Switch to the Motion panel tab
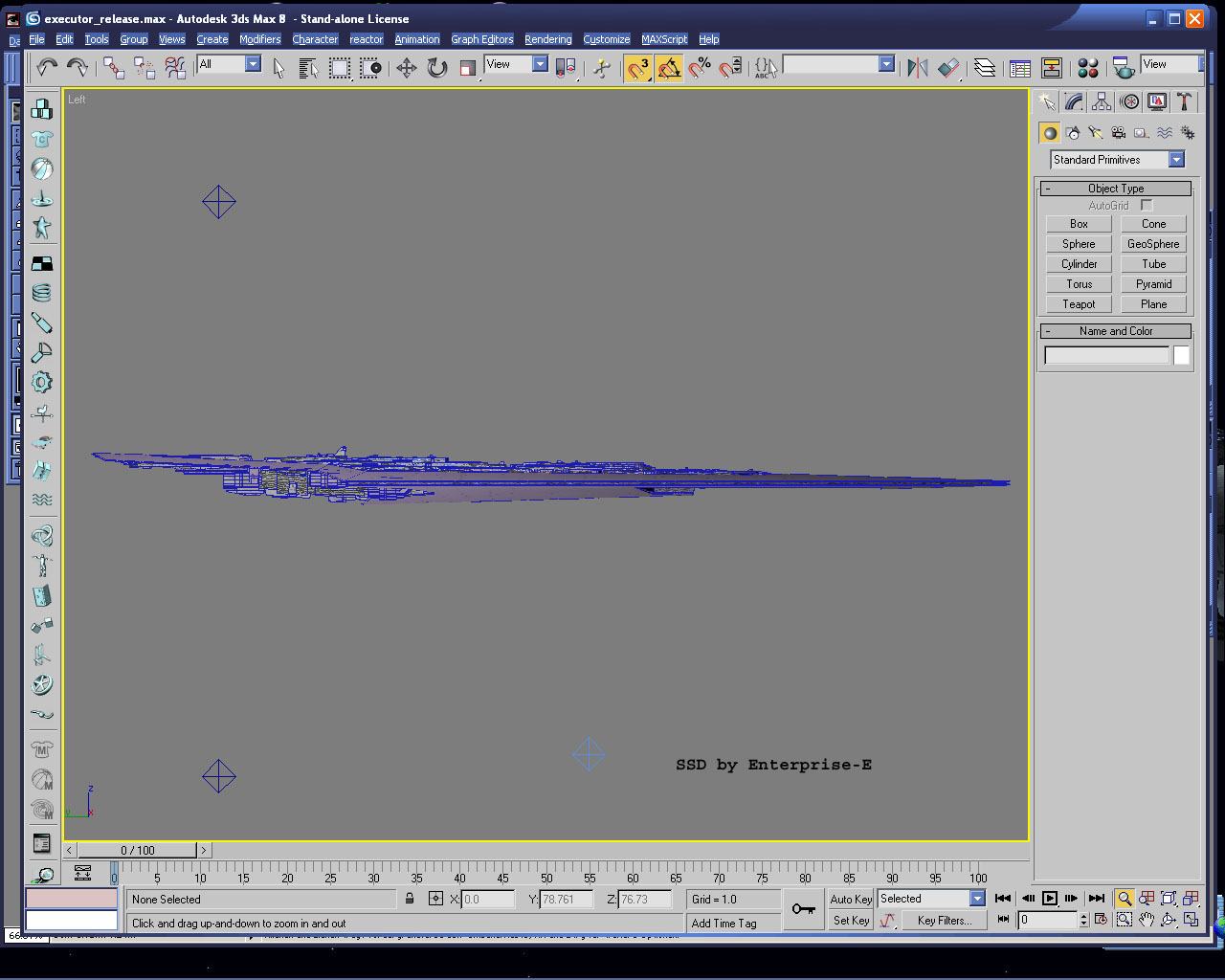1225x980 pixels. [1129, 101]
